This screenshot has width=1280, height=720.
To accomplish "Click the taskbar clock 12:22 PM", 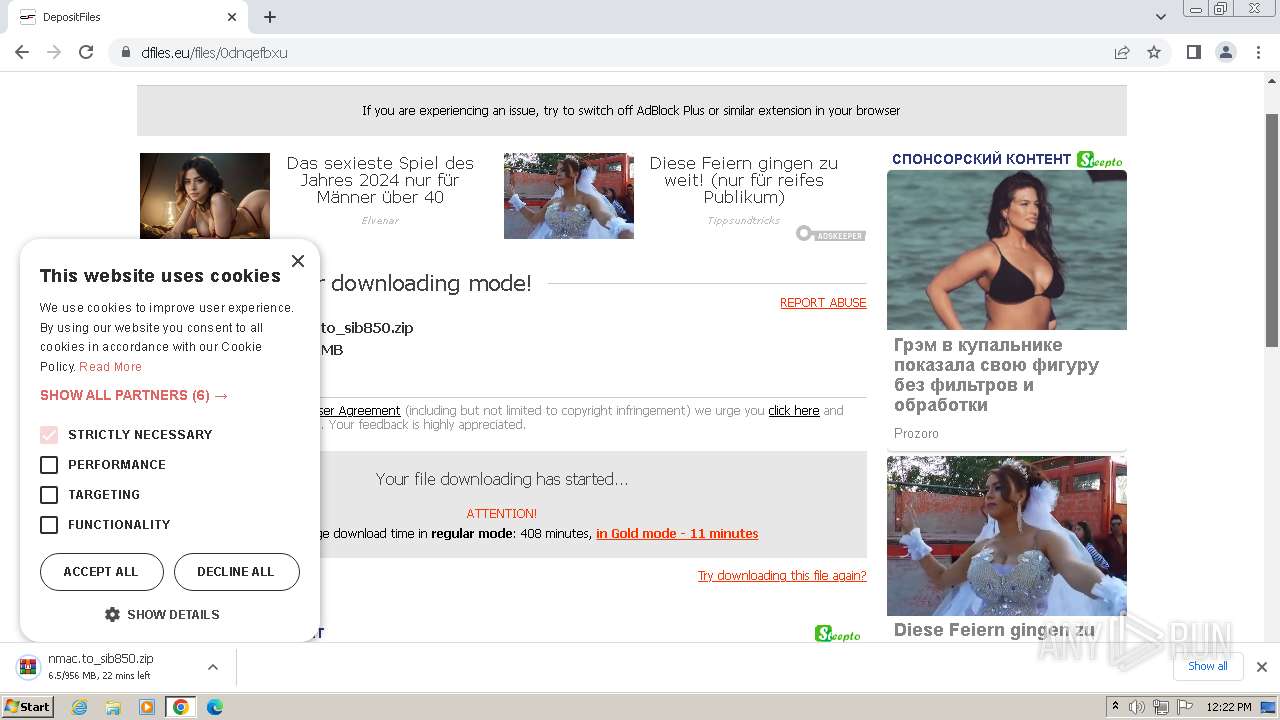I will click(x=1229, y=707).
